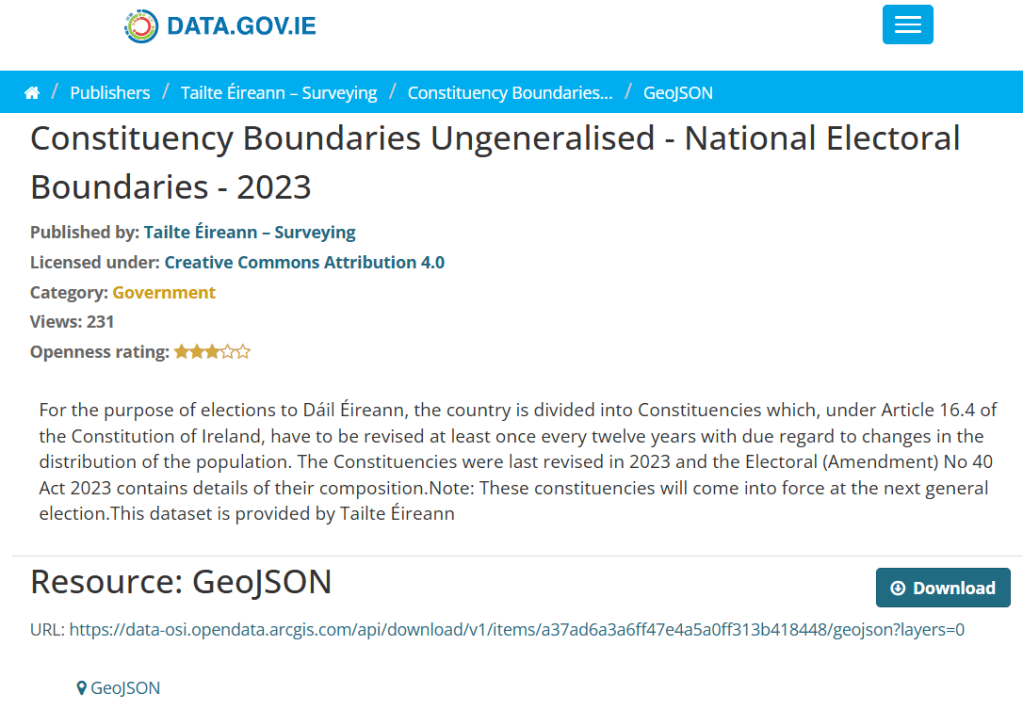Viewport: 1023px width, 710px height.
Task: Open the hamburger navigation menu
Action: (x=907, y=25)
